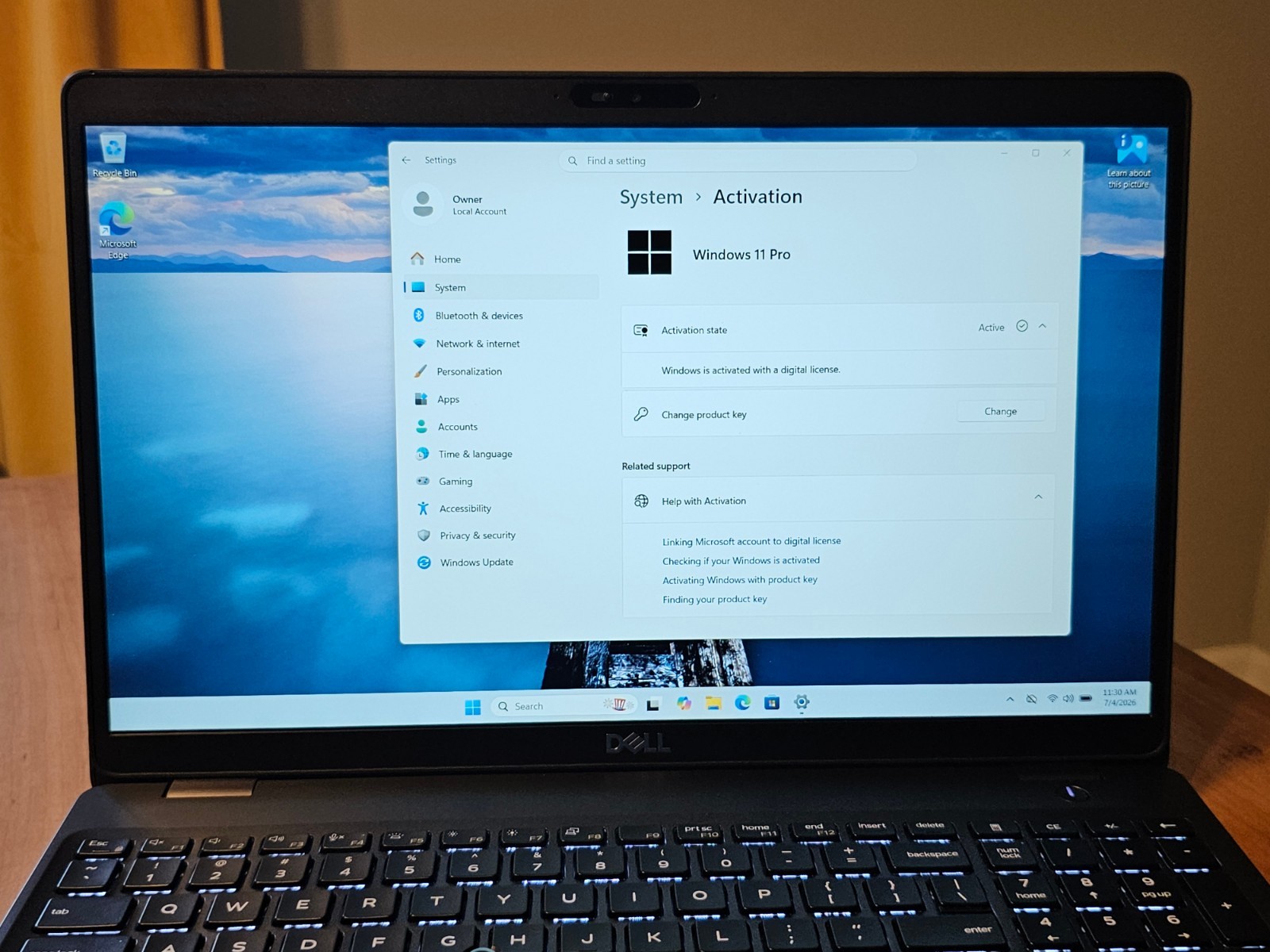Open File Explorer from the taskbar

tap(713, 703)
